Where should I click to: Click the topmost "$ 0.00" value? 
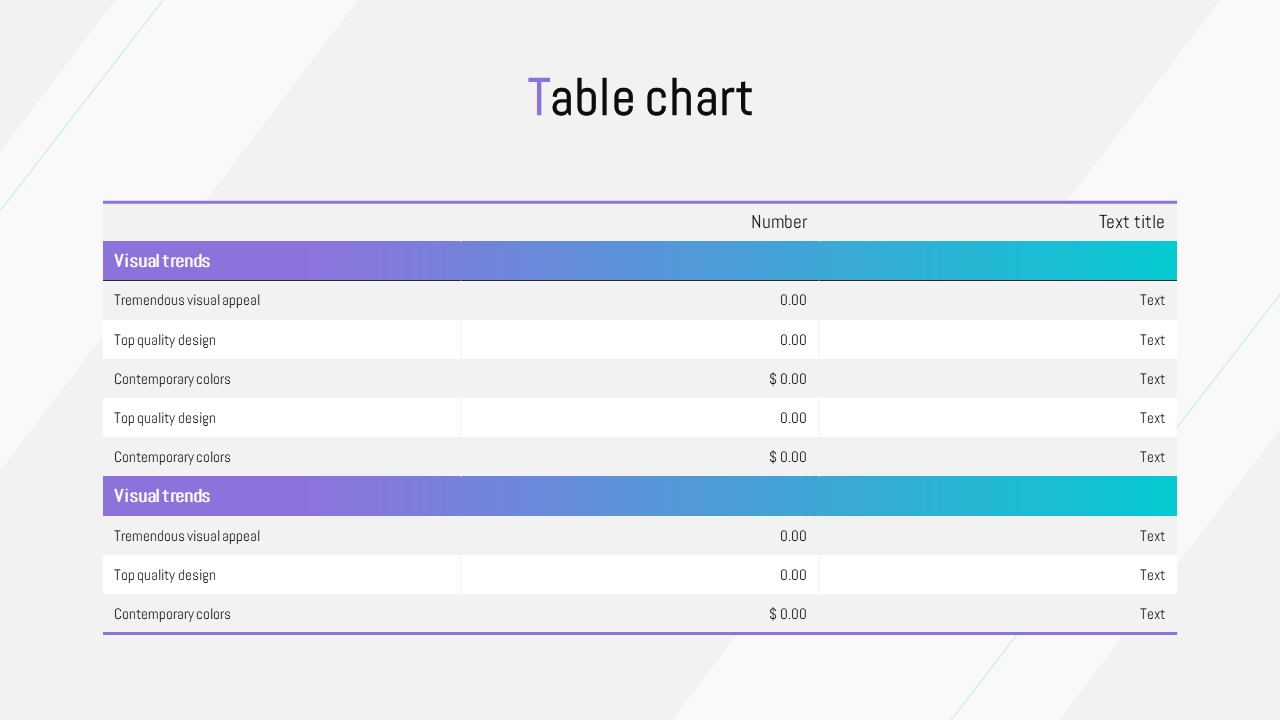pos(787,379)
